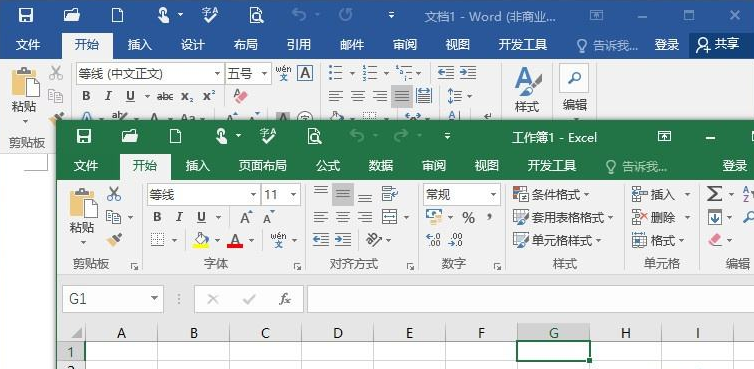Toggle center horizontal alignment in Excel
The height and width of the screenshot is (369, 754).
pos(343,217)
